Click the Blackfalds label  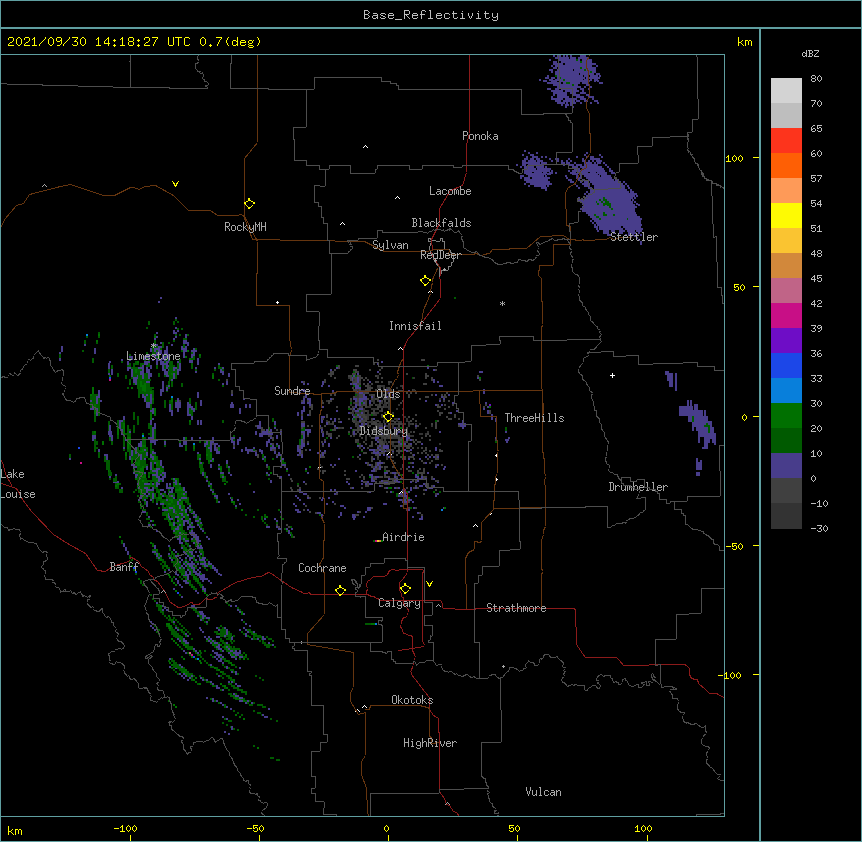pos(441,223)
